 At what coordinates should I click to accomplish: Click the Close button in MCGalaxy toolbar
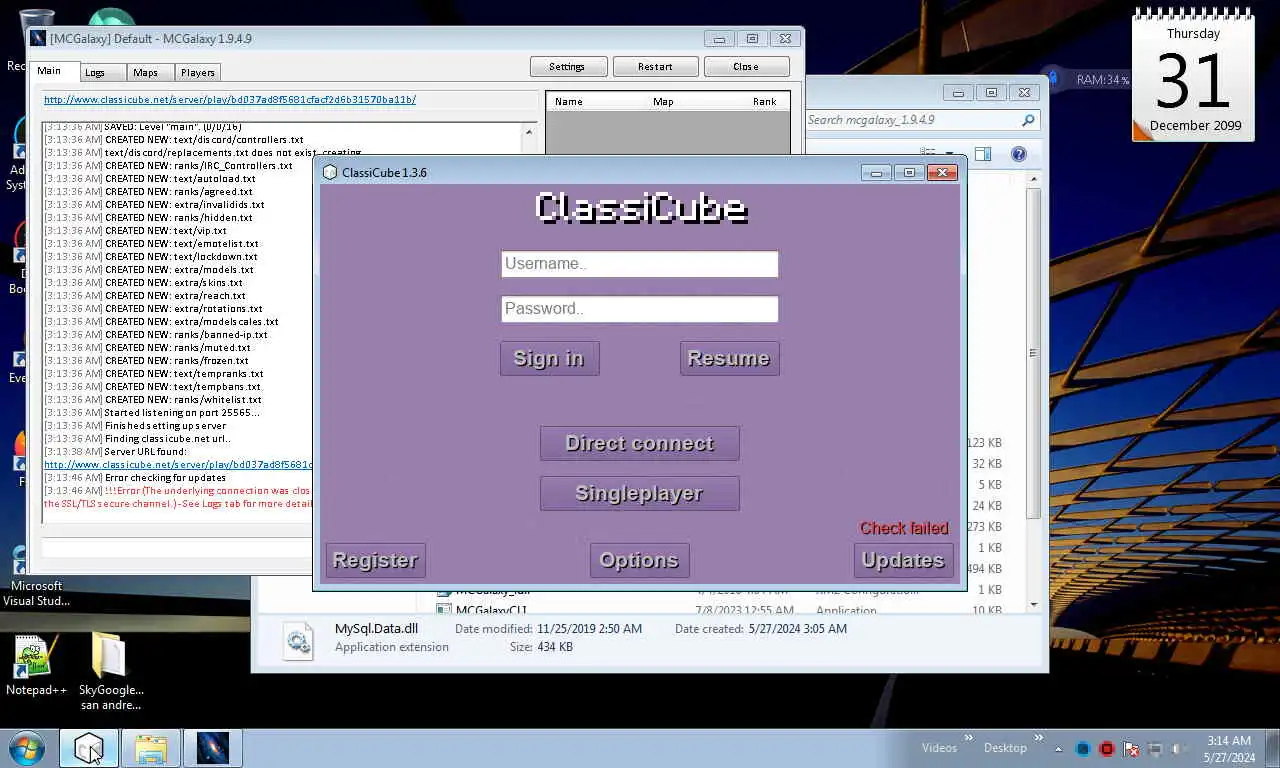click(x=746, y=66)
